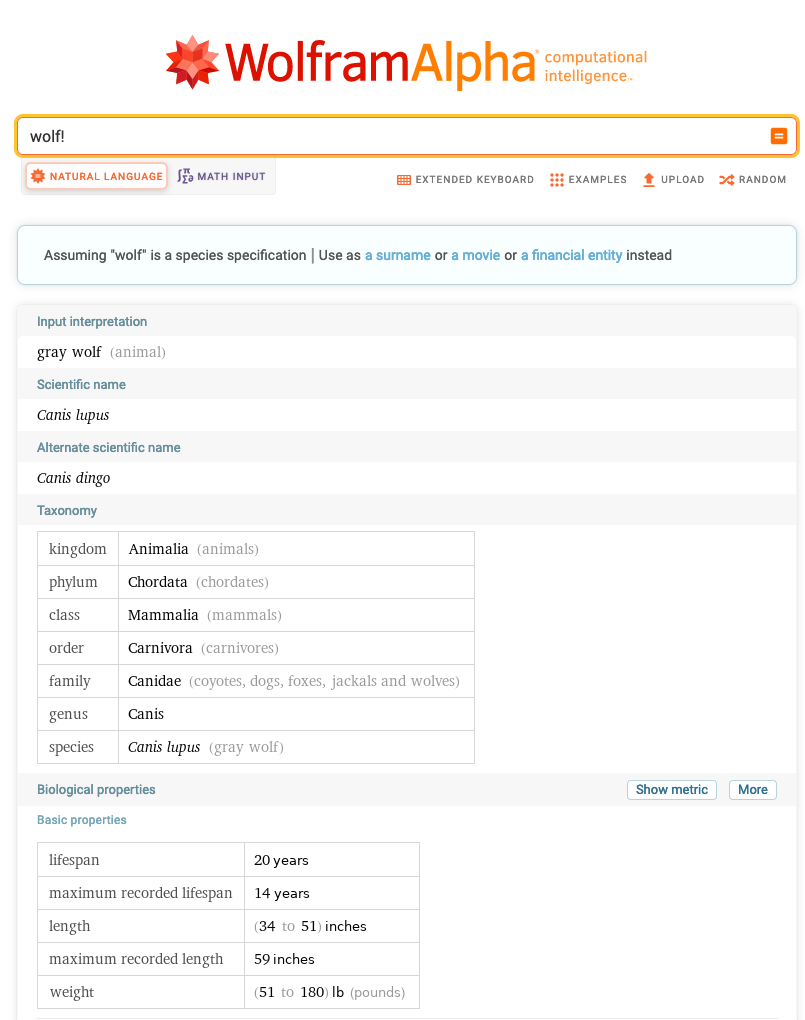Click the weight row in Basic properties
This screenshot has height=1020, width=805.
228,992
